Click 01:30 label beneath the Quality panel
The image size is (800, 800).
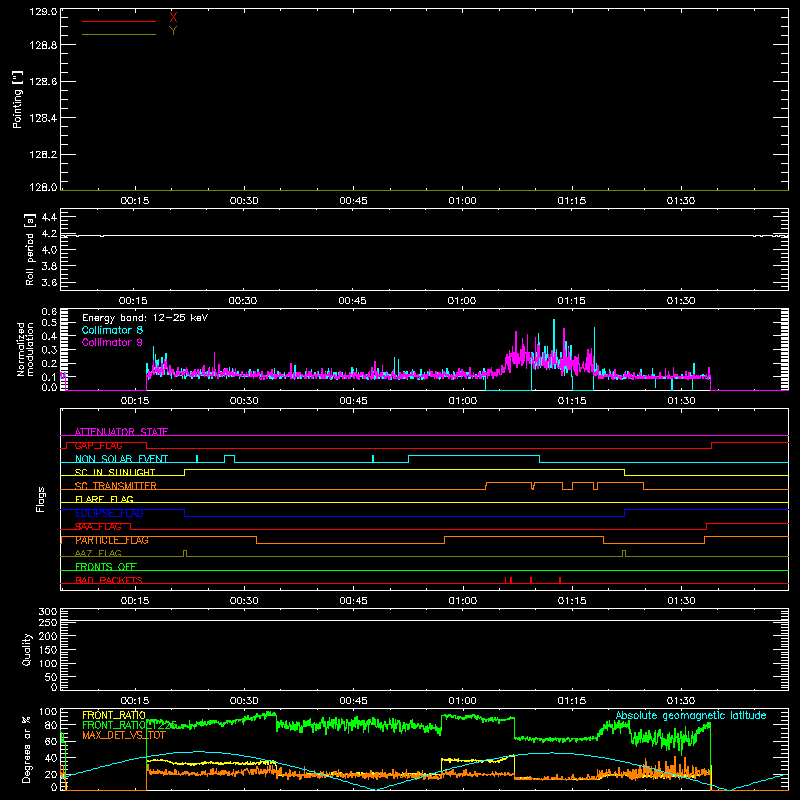click(x=681, y=701)
